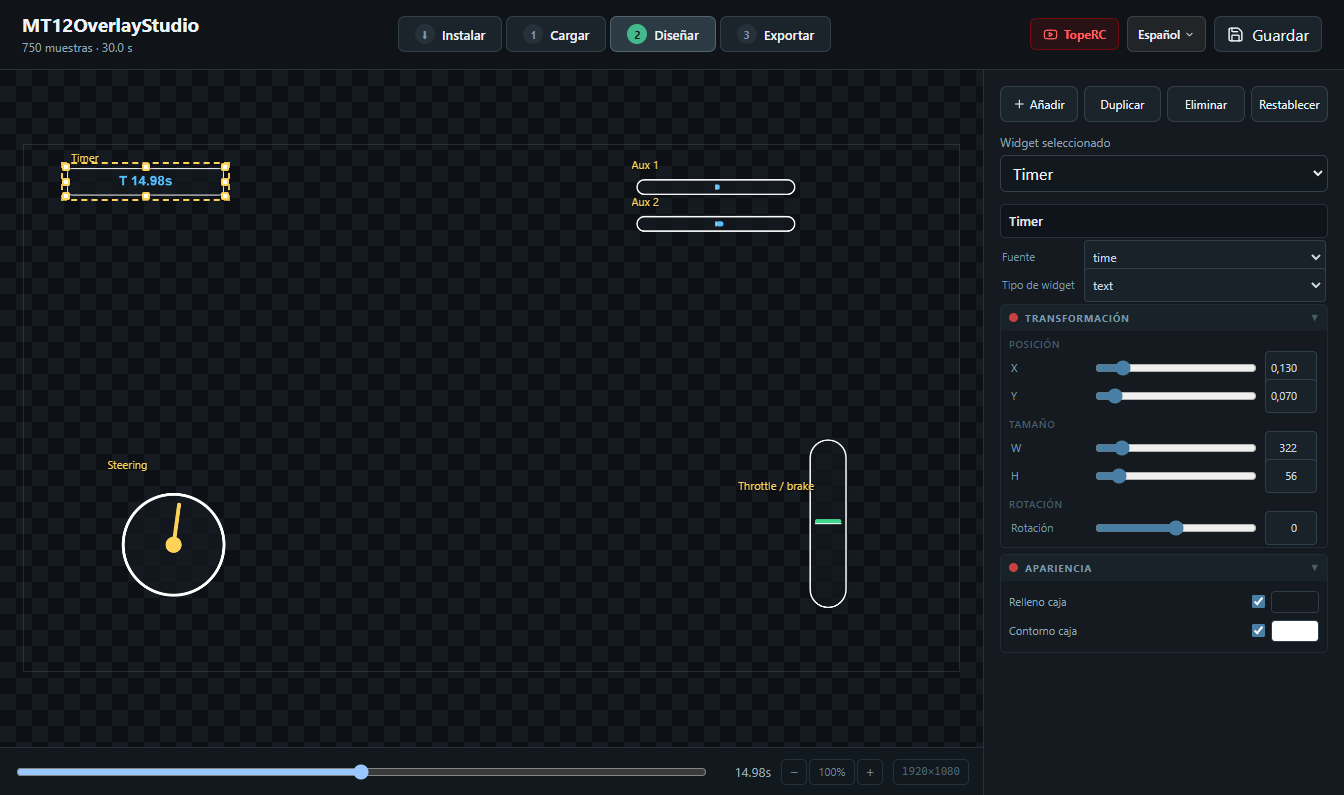
Task: Toggle the Contorno caja checkbox
Action: (1259, 631)
